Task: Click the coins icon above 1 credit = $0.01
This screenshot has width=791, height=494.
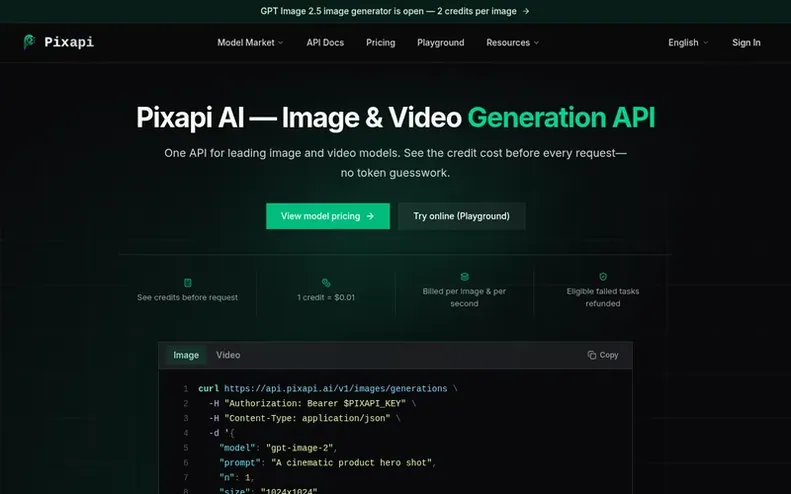Action: [326, 283]
